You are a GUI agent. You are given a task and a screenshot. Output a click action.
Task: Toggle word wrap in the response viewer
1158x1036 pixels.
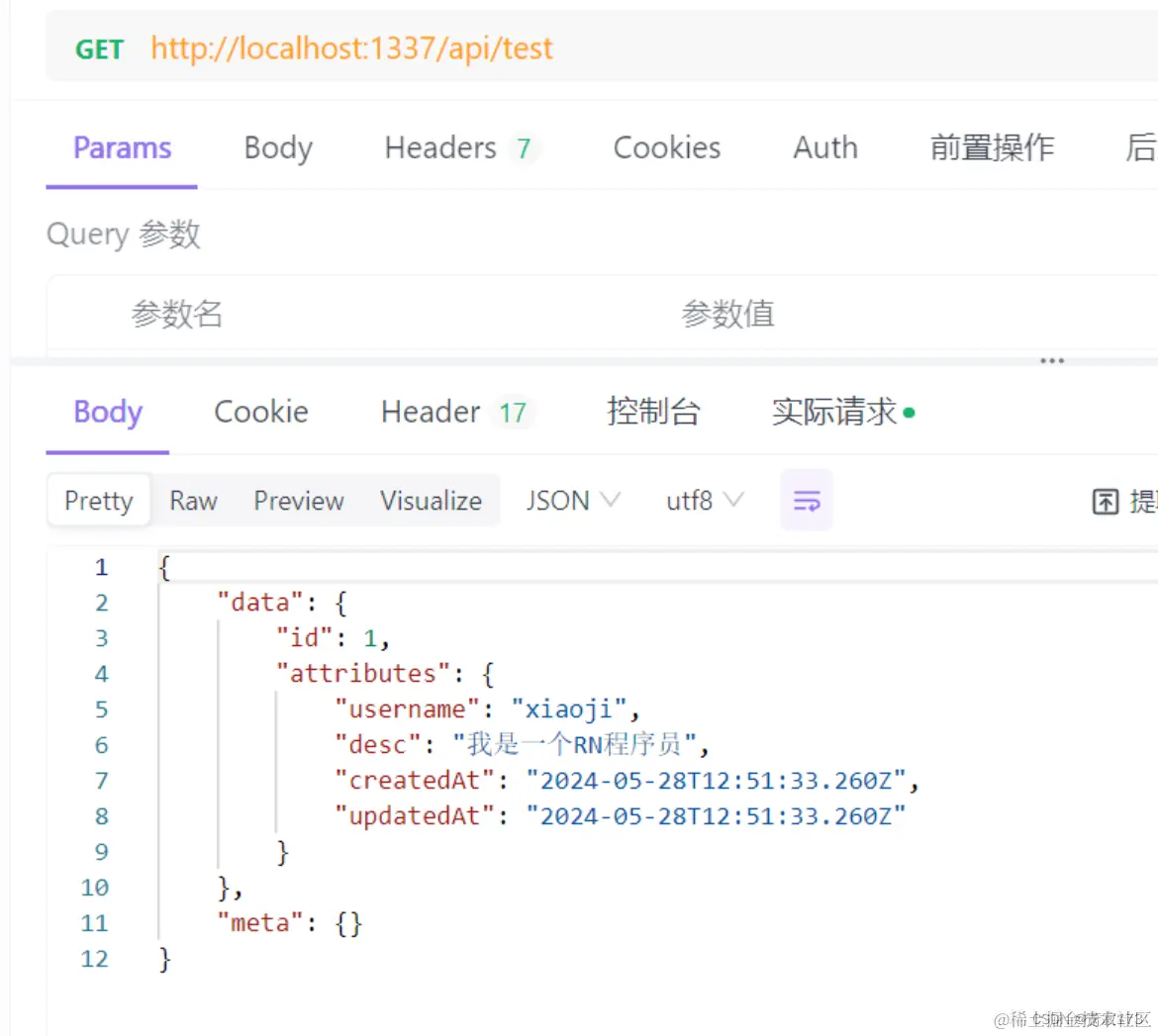tap(805, 501)
